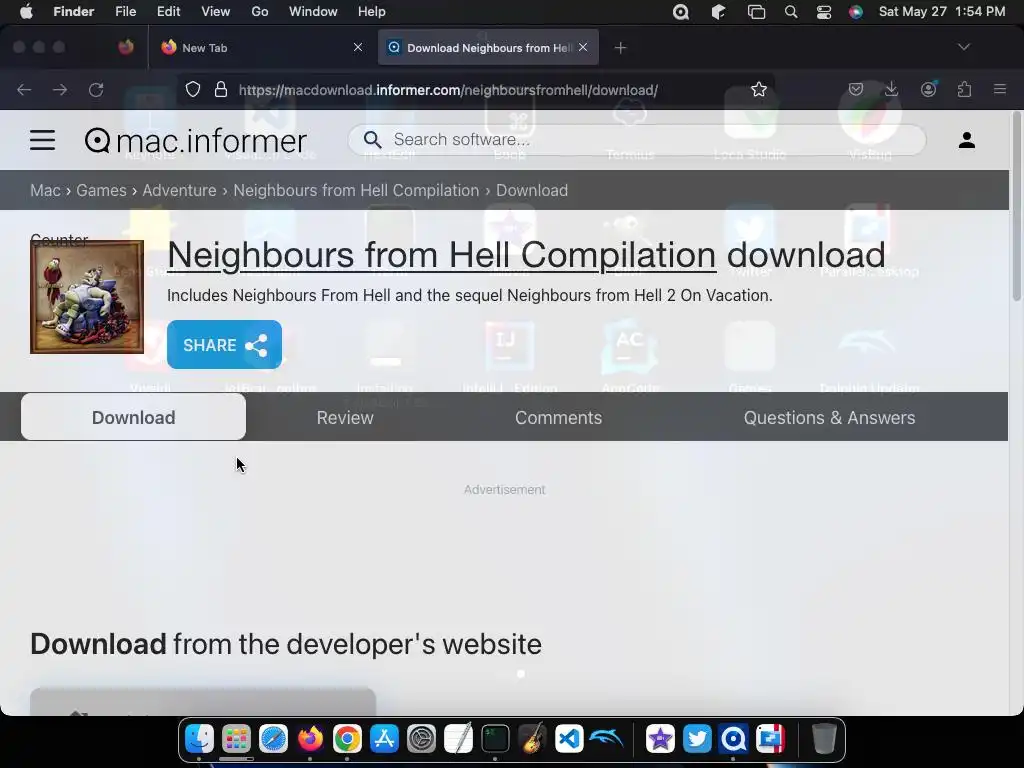Launch Google Chrome from the Dock

tap(347, 739)
